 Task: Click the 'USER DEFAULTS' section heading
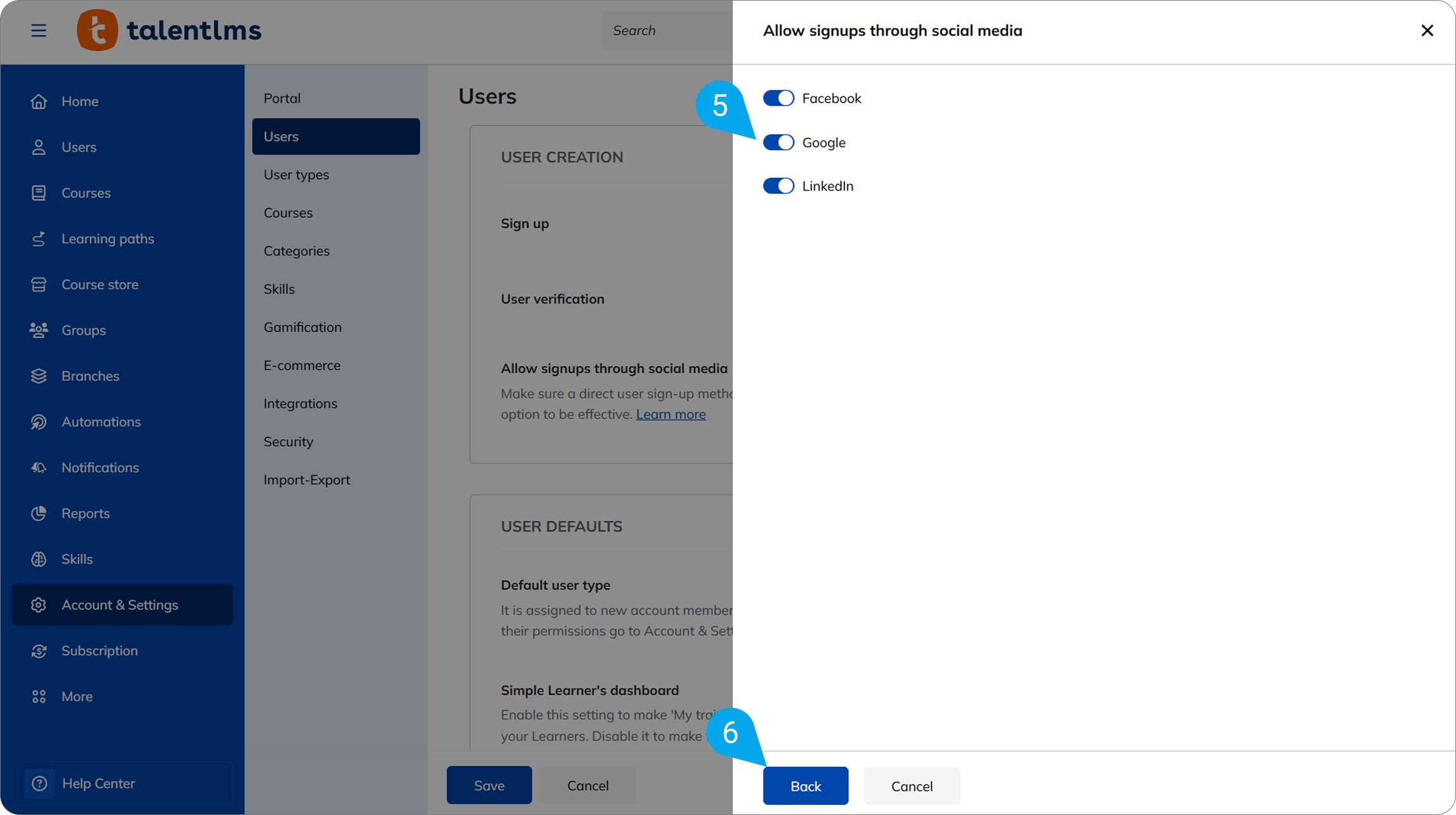(561, 526)
